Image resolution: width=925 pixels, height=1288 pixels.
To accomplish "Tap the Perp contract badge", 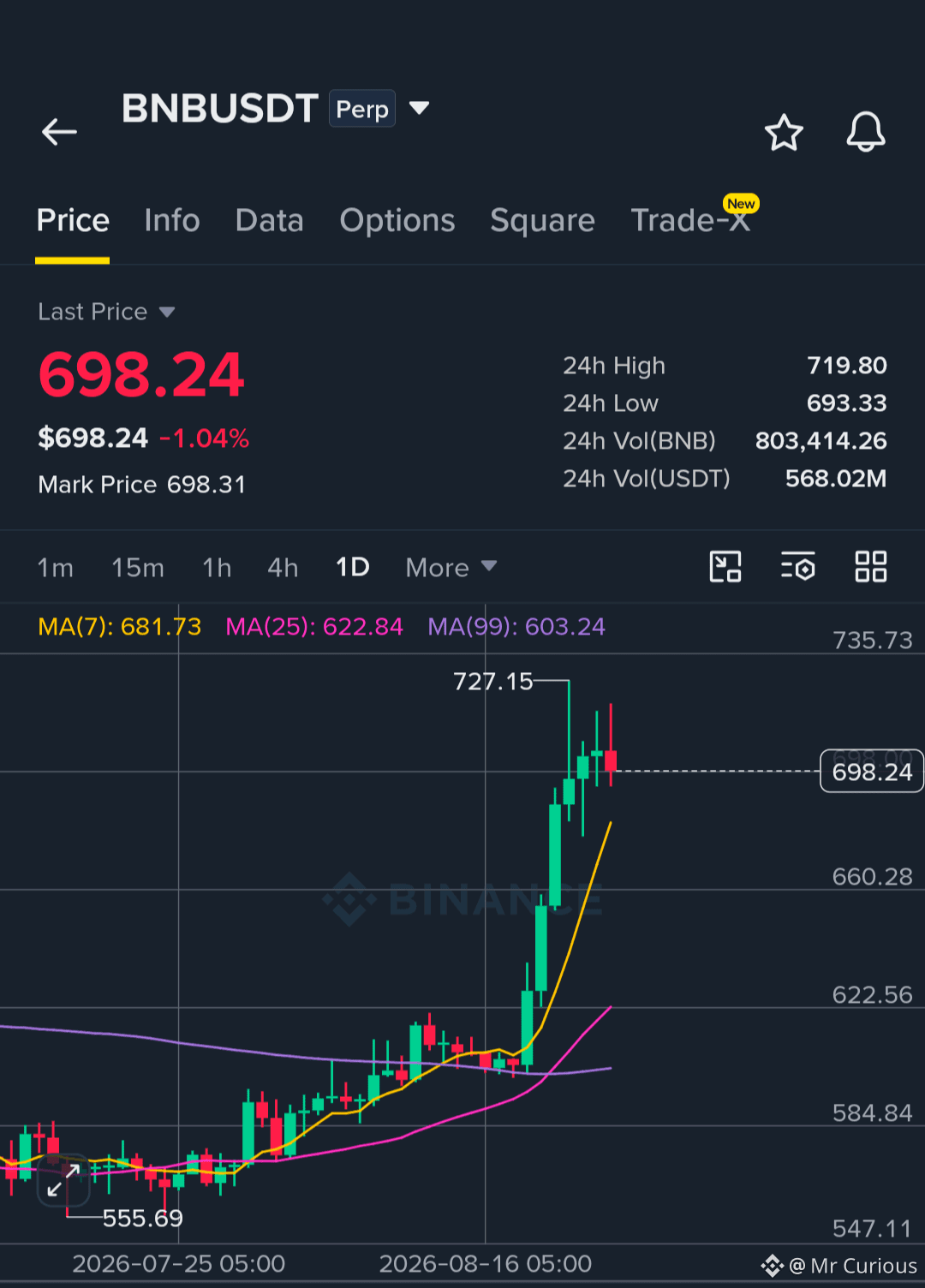I will pos(362,109).
